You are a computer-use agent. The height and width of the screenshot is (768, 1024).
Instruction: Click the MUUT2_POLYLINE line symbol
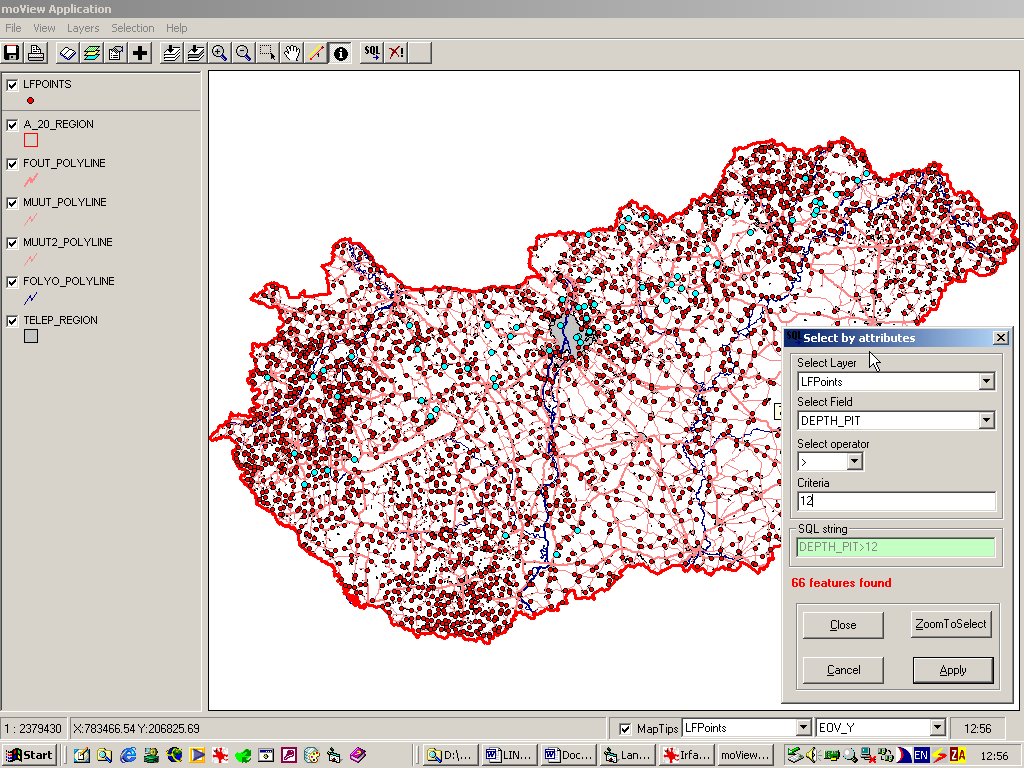pyautogui.click(x=31, y=259)
